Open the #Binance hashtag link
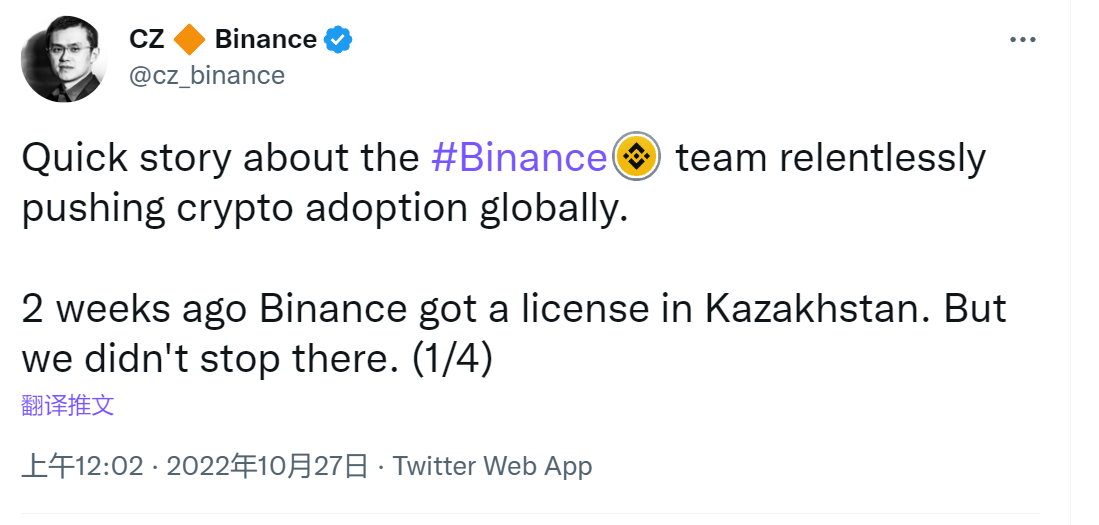The image size is (1099, 525). click(x=518, y=158)
